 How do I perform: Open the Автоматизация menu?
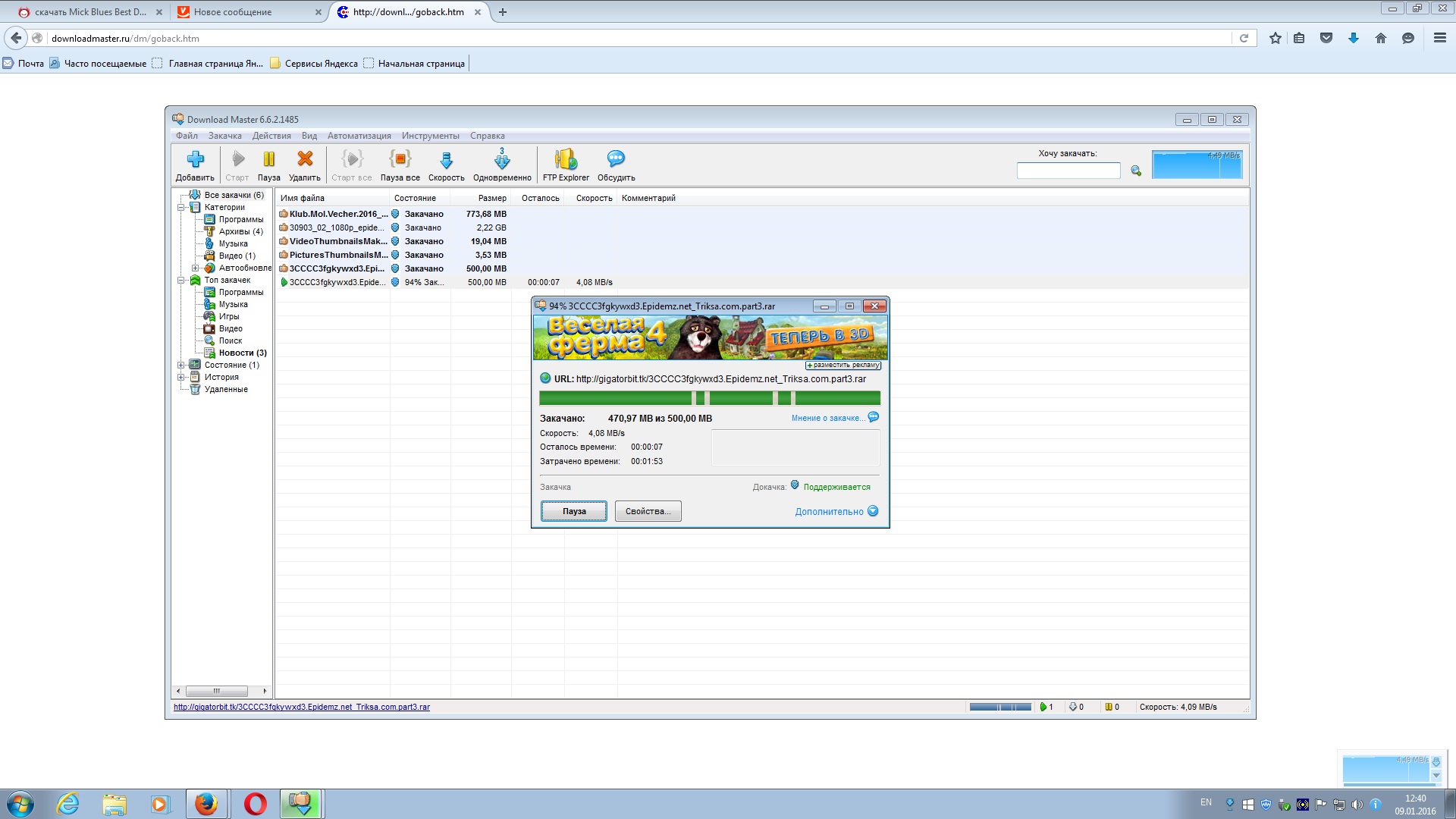tap(359, 136)
